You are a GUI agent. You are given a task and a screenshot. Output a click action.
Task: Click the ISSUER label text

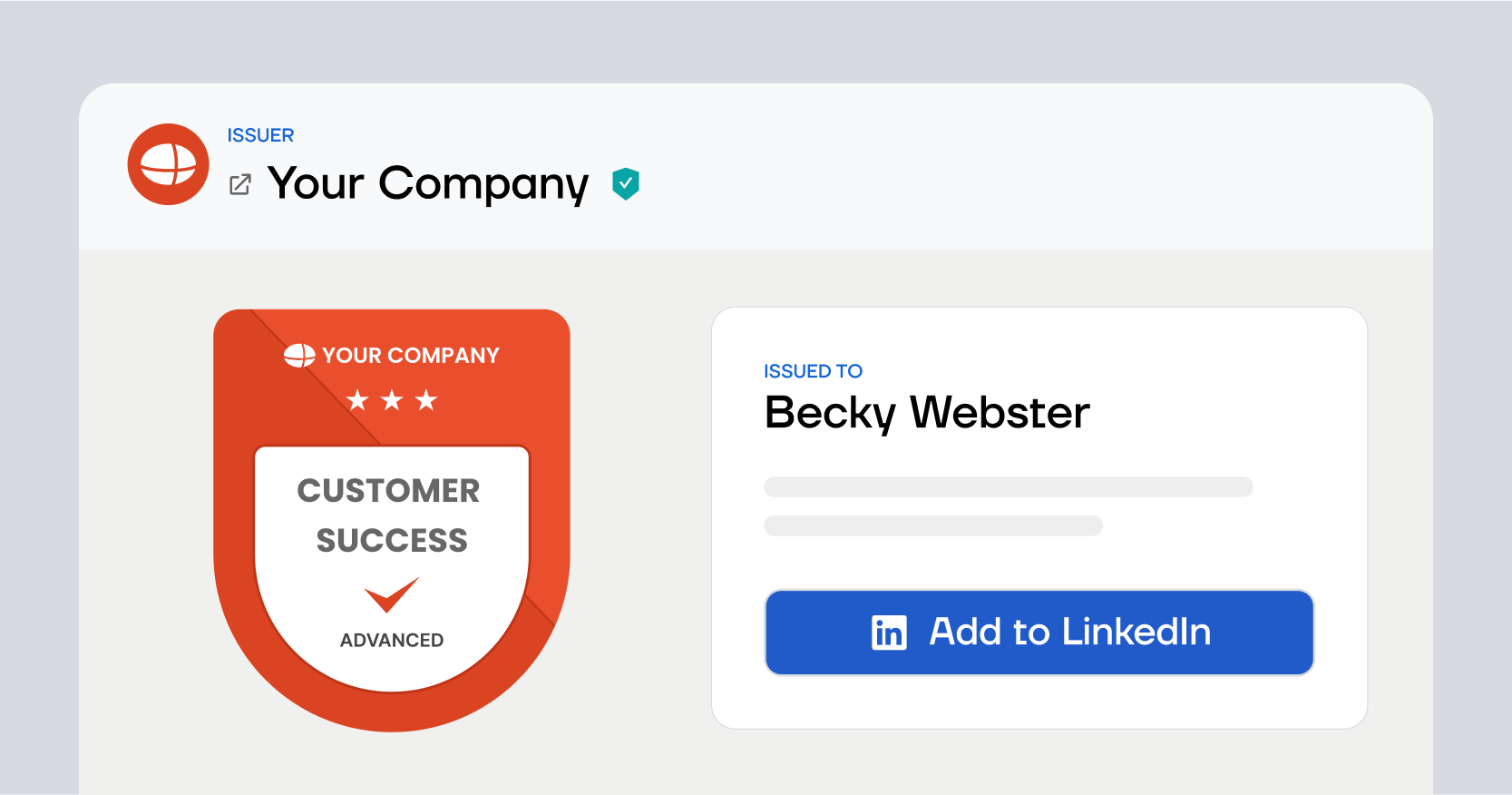(260, 135)
